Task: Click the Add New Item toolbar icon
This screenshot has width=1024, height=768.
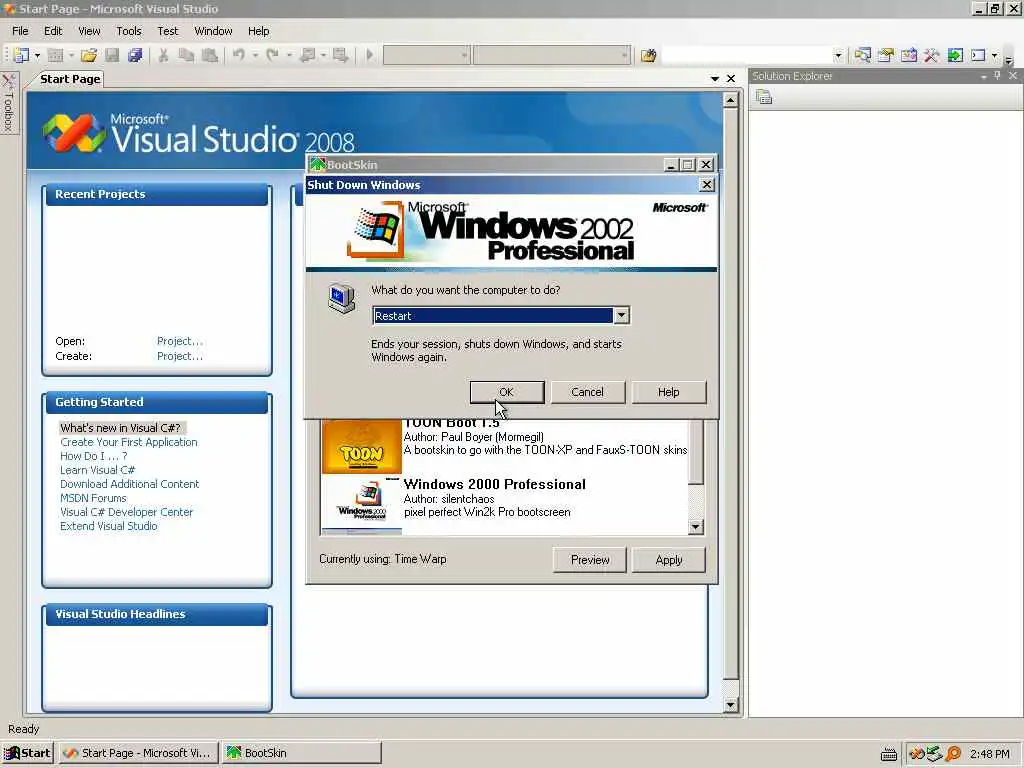Action: 56,56
